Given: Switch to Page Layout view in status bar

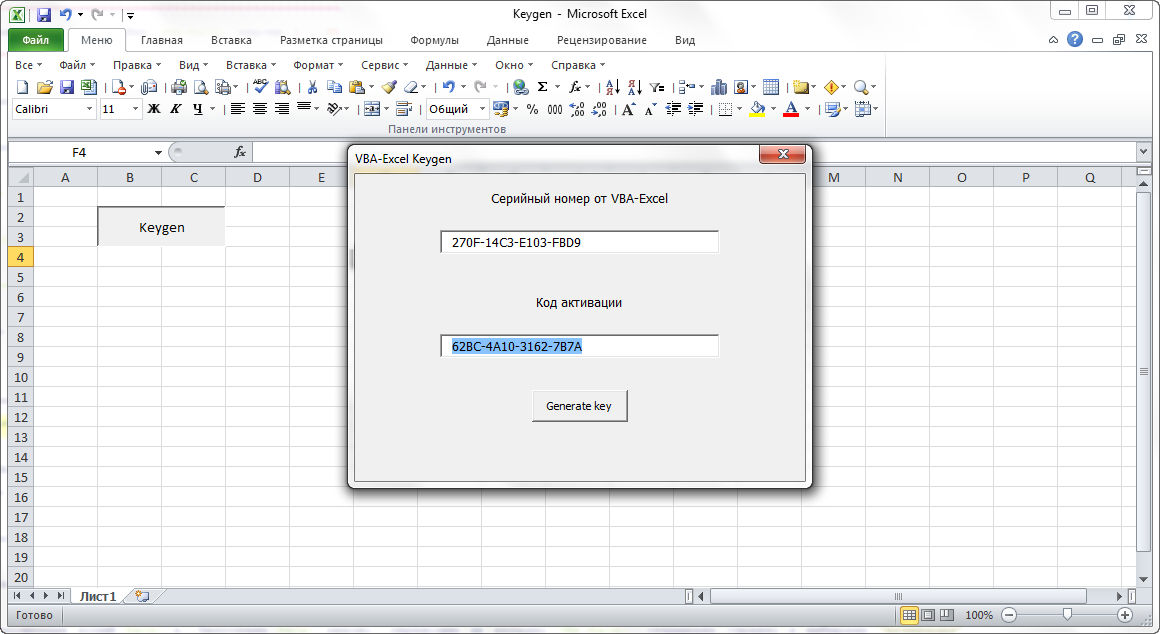Looking at the screenshot, I should click(928, 615).
